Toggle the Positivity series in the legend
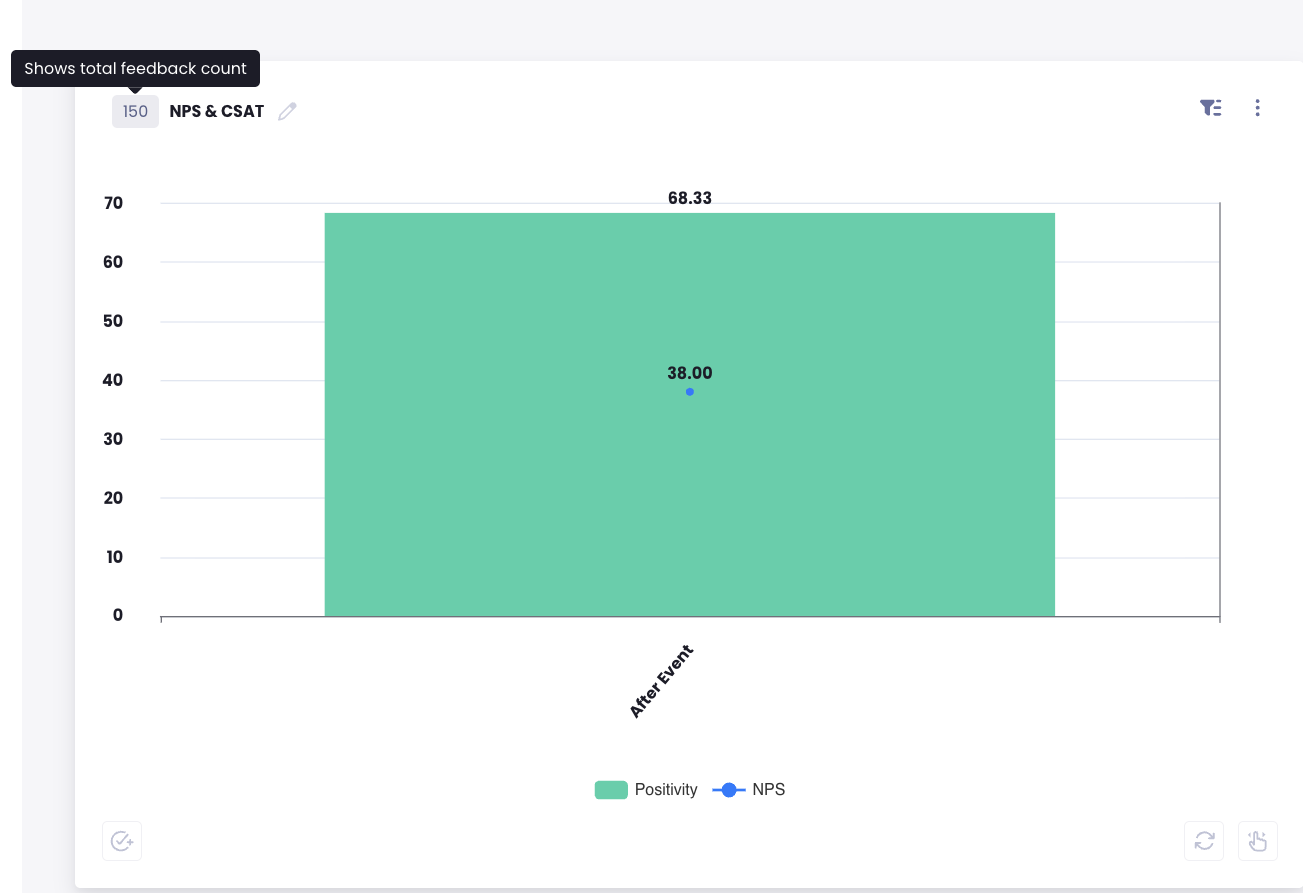The image size is (1303, 893). point(666,790)
